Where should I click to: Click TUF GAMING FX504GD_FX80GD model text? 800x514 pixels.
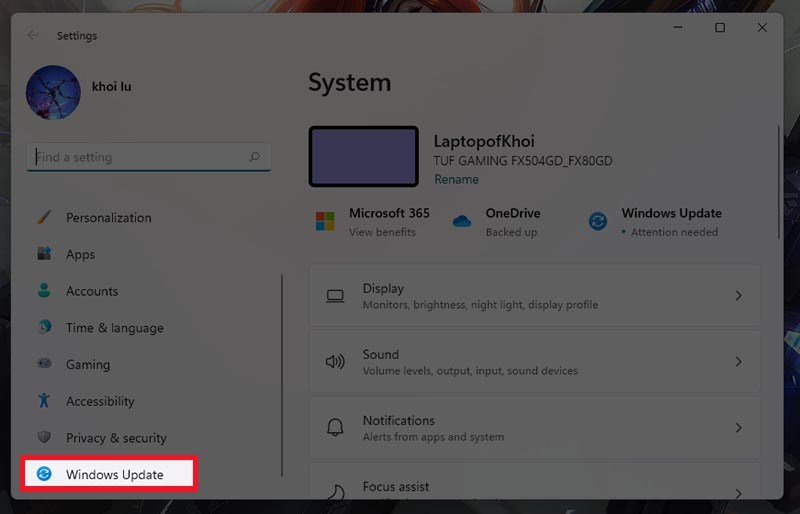pyautogui.click(x=523, y=161)
